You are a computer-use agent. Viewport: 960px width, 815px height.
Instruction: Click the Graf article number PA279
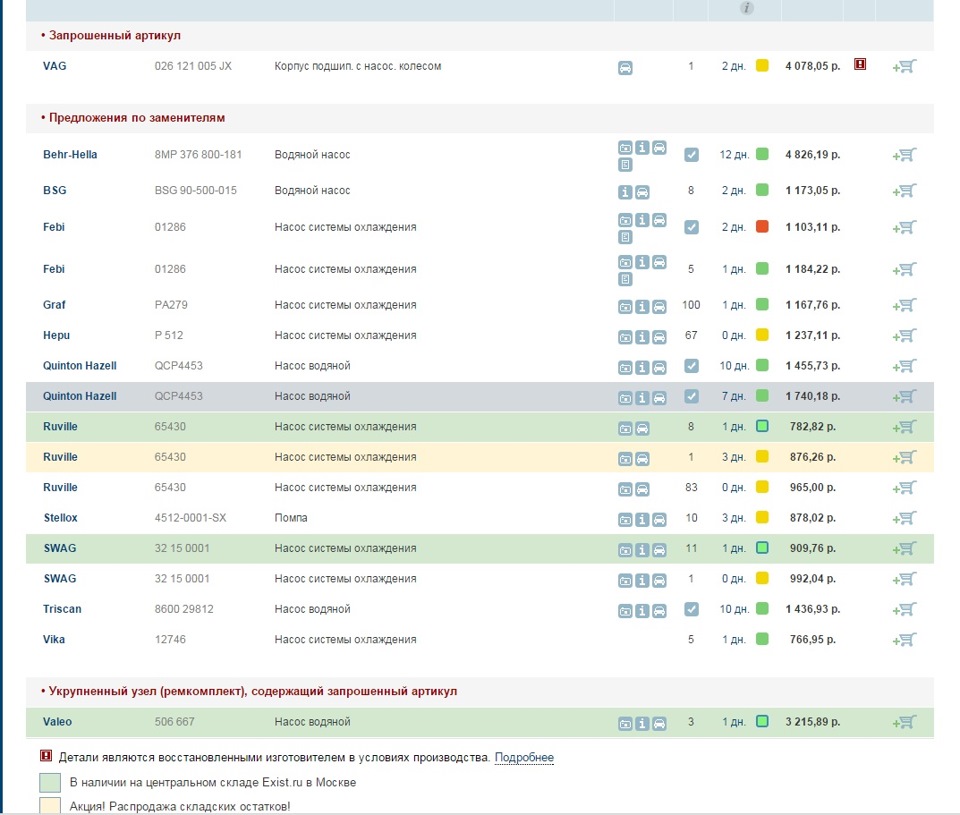pyautogui.click(x=169, y=305)
